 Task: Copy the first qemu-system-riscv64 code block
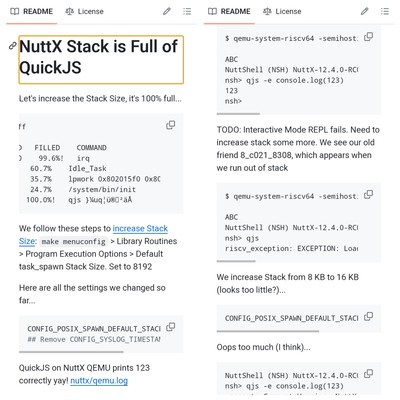click(368, 37)
